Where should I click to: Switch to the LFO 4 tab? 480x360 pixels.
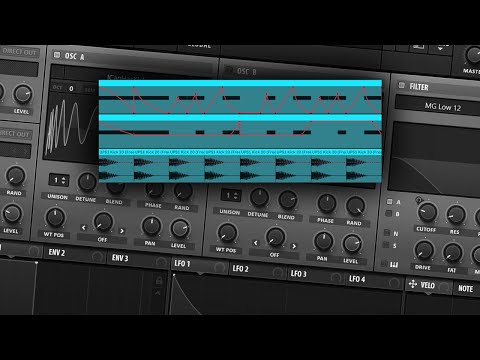(357, 279)
